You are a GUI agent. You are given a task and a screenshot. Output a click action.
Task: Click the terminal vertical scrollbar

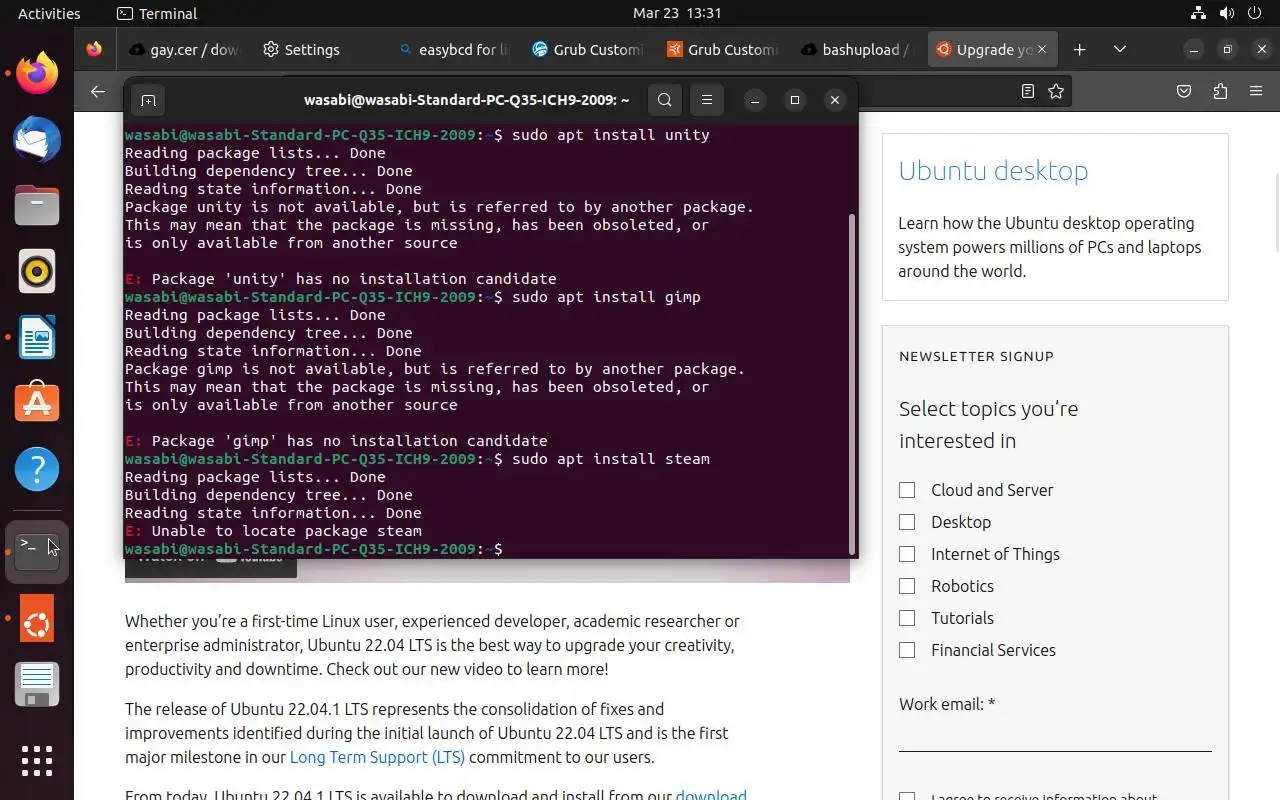852,383
